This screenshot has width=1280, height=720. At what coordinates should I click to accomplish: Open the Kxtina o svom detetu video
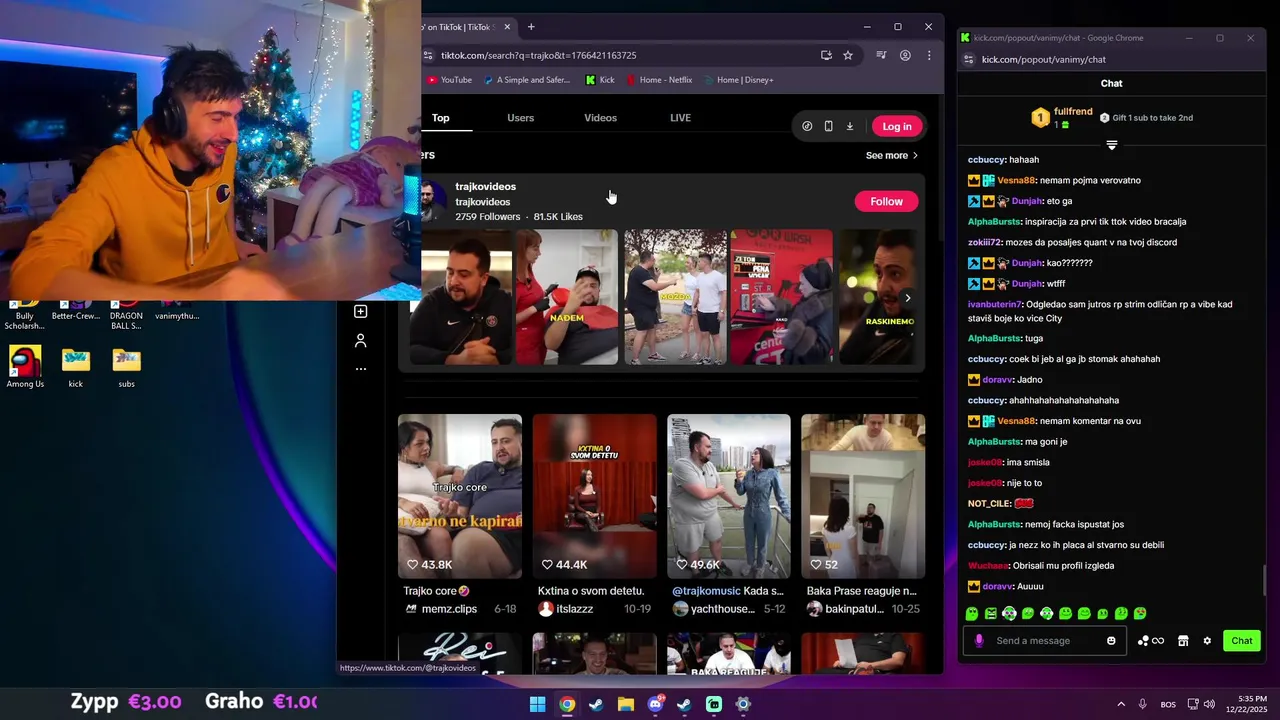(594, 496)
